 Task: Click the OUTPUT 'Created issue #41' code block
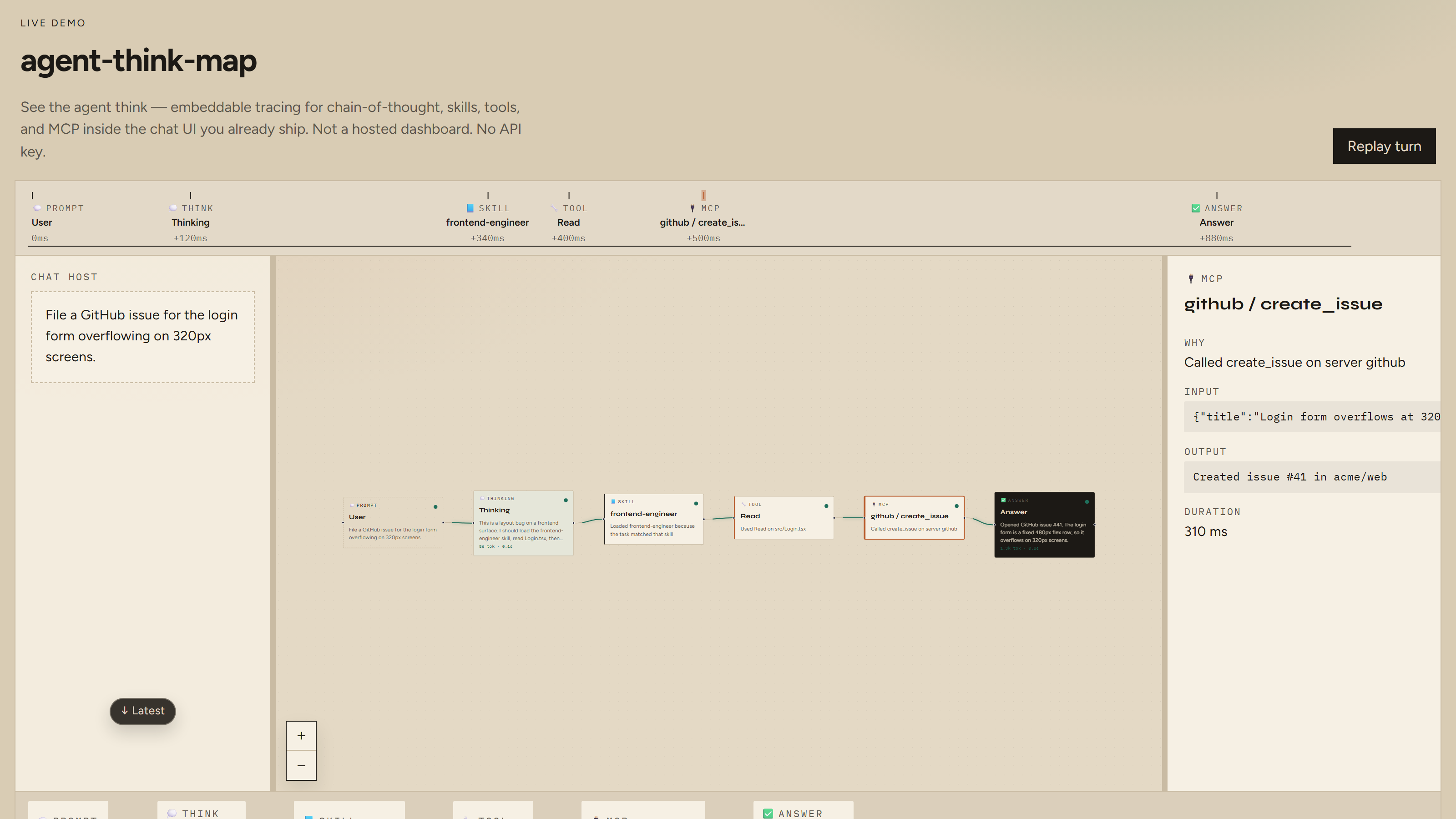pos(1312,477)
